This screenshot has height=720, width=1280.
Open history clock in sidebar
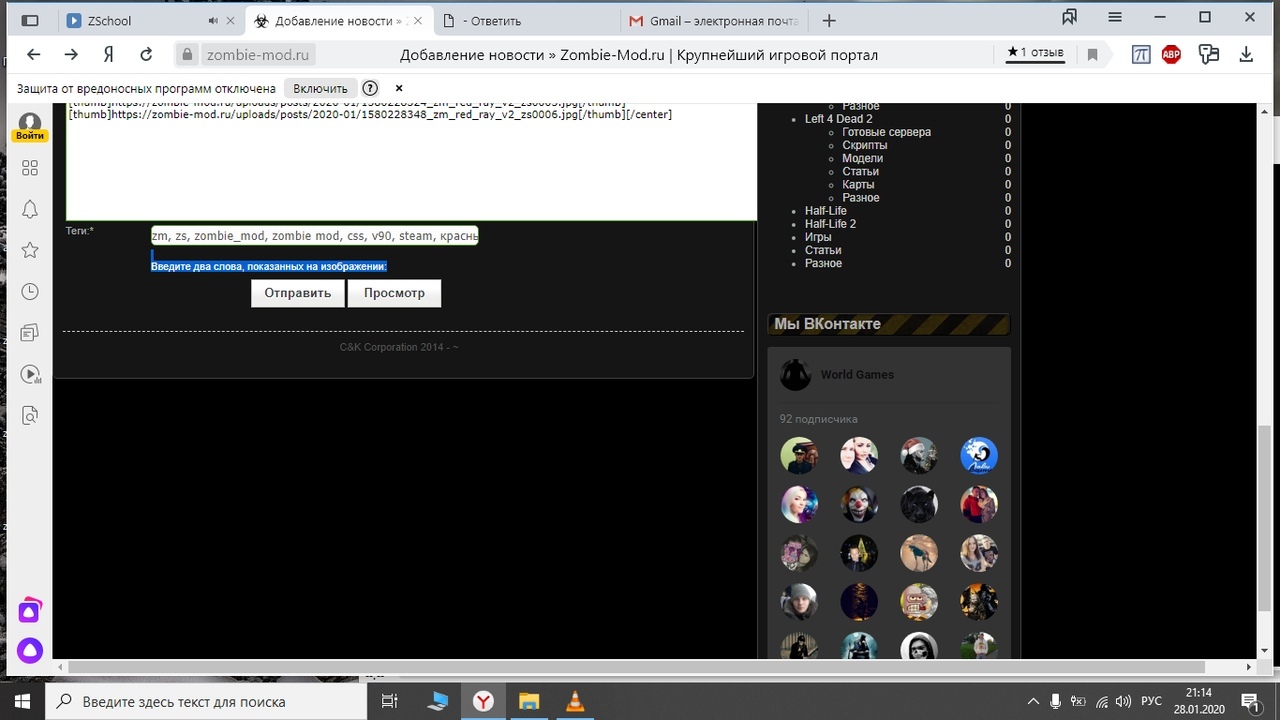pos(30,291)
